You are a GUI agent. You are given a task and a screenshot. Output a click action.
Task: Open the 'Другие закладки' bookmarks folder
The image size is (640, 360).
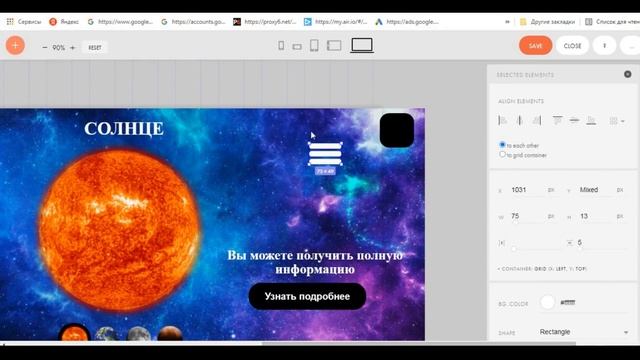pyautogui.click(x=547, y=22)
